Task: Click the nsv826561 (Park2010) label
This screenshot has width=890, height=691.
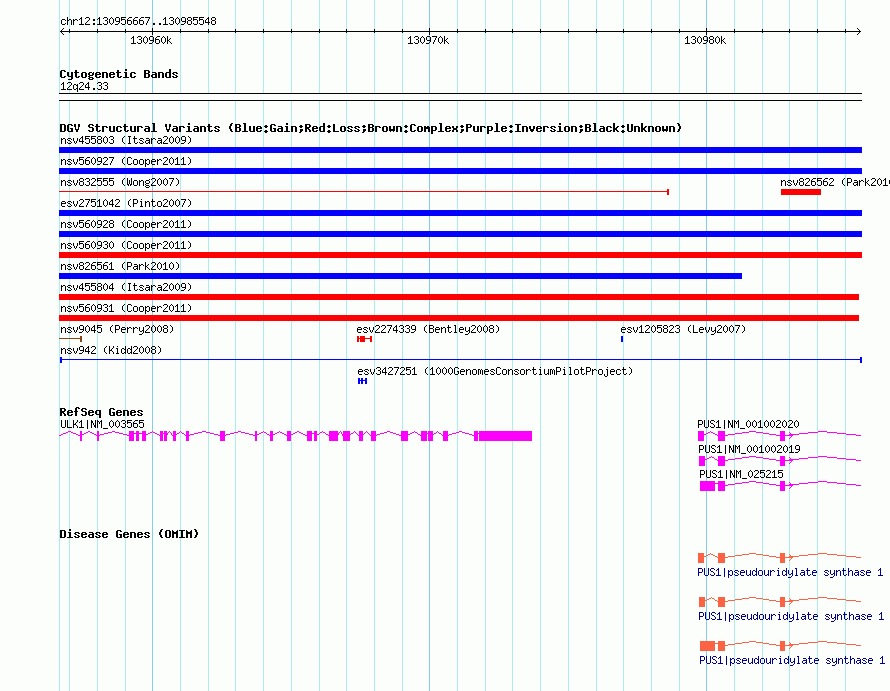Action: click(120, 266)
